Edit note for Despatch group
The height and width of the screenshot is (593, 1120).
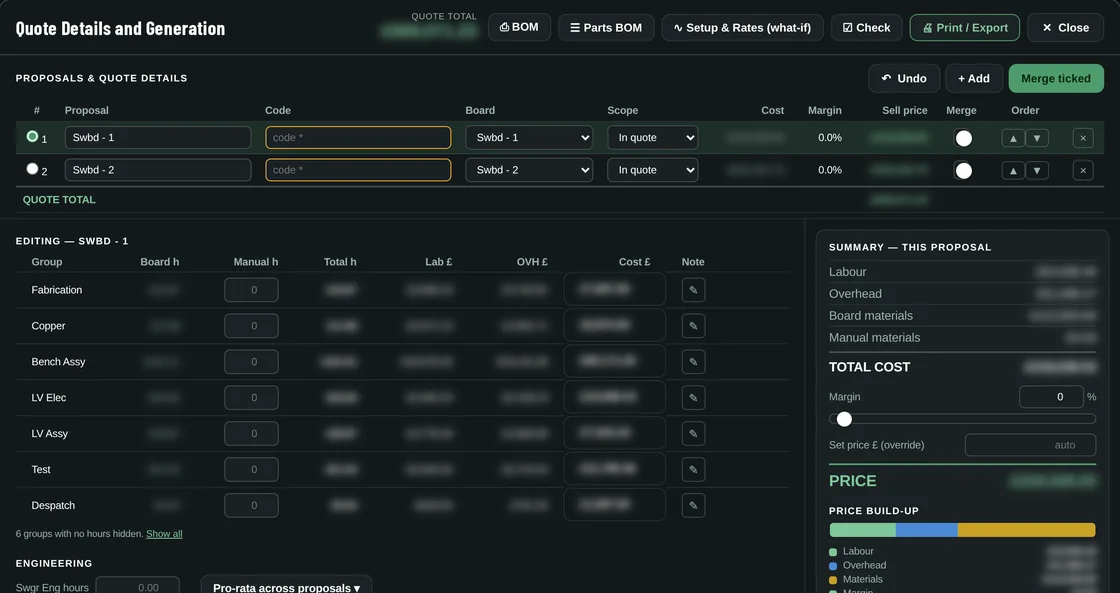693,505
